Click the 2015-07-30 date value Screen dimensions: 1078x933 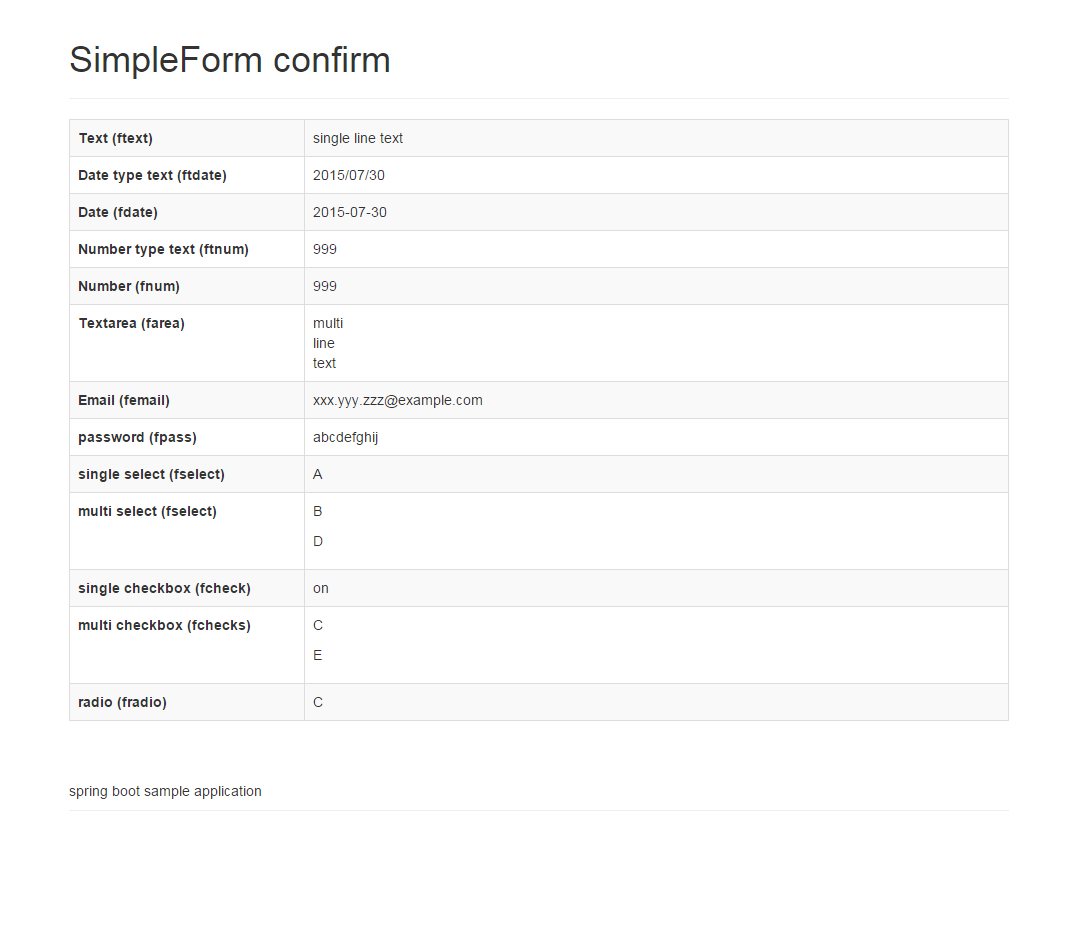349,212
